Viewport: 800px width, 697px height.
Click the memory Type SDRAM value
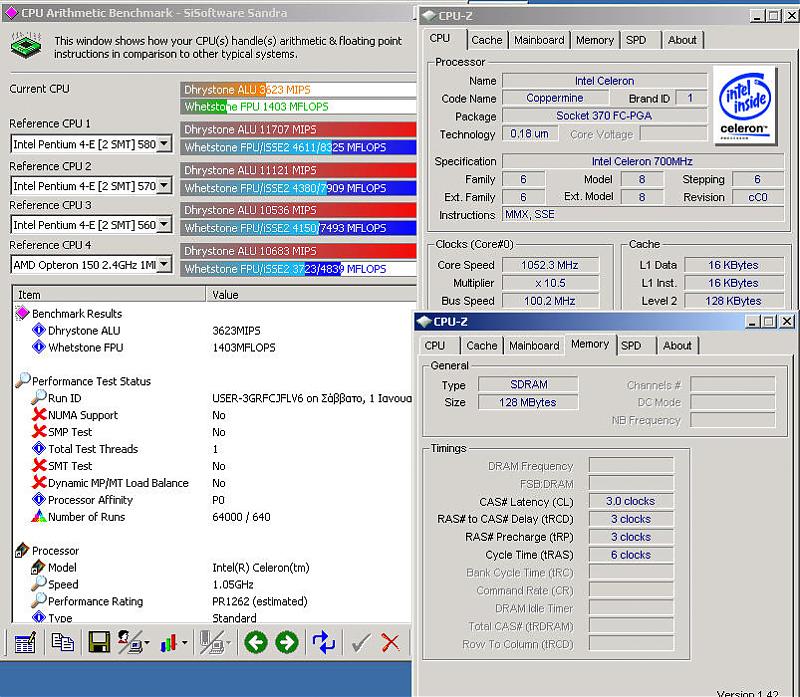pos(528,384)
